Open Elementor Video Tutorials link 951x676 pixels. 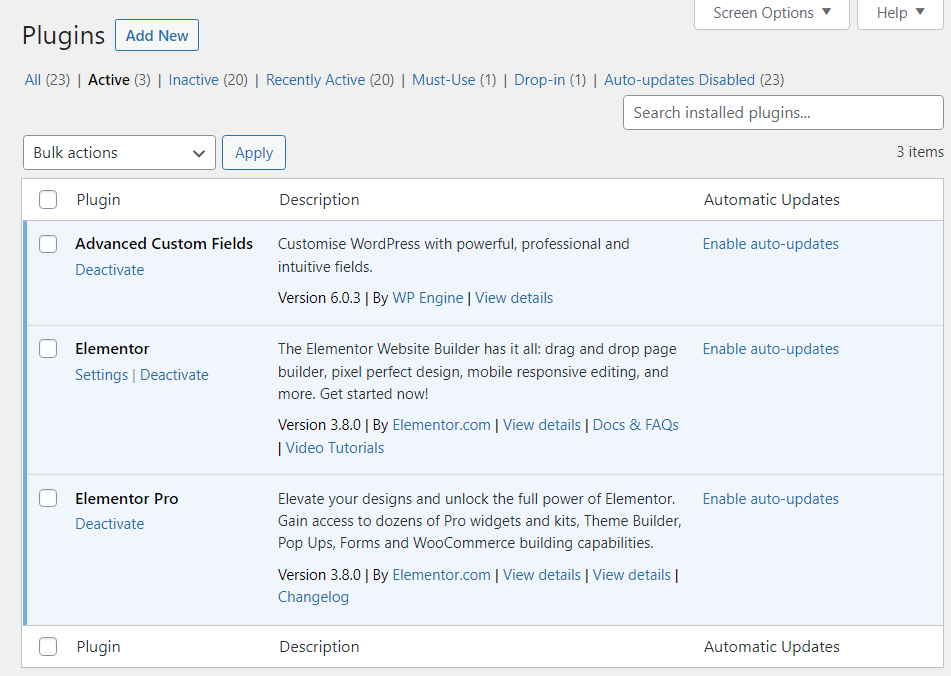335,448
